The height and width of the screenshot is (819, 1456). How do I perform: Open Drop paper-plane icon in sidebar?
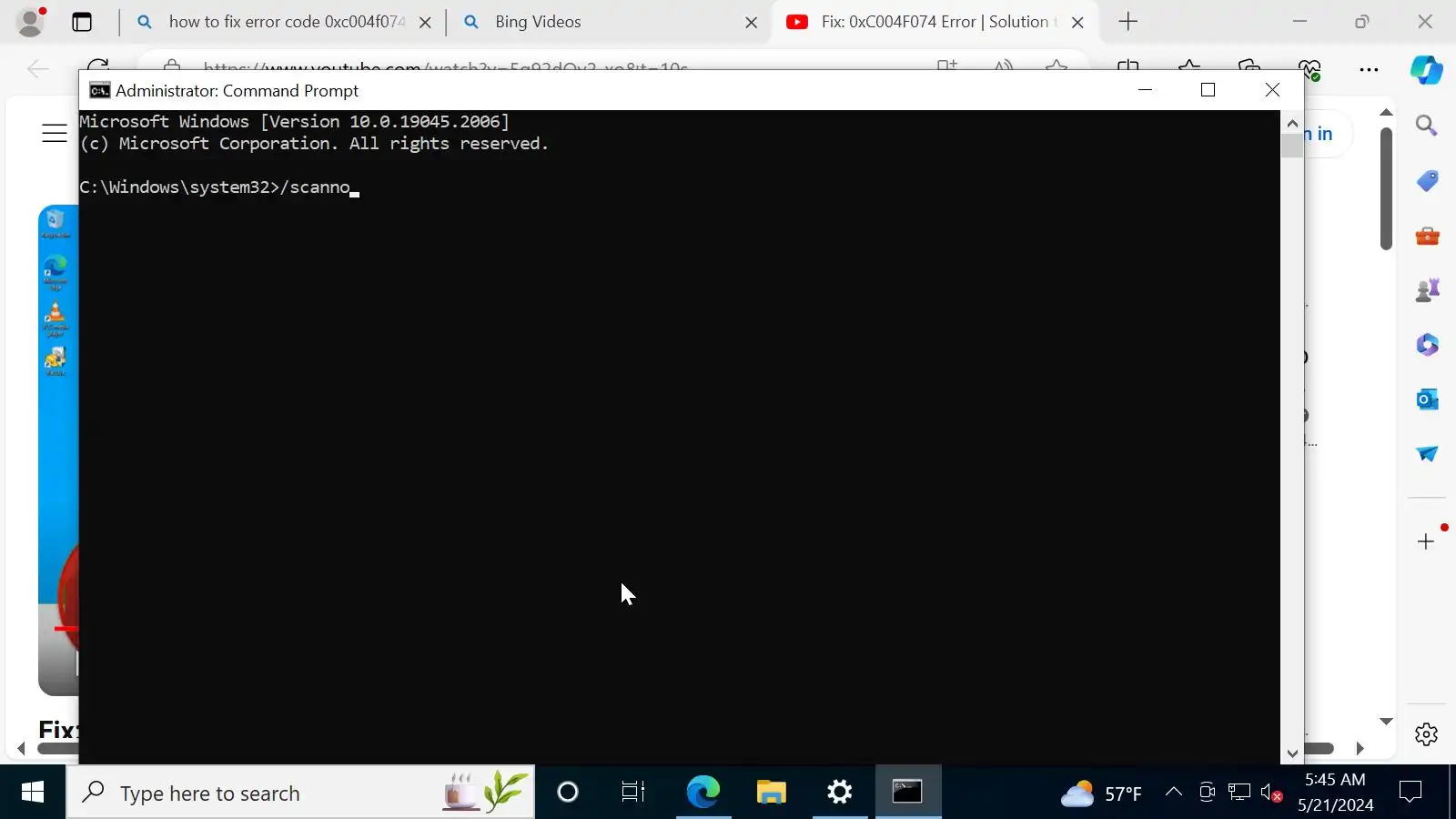pyautogui.click(x=1427, y=454)
